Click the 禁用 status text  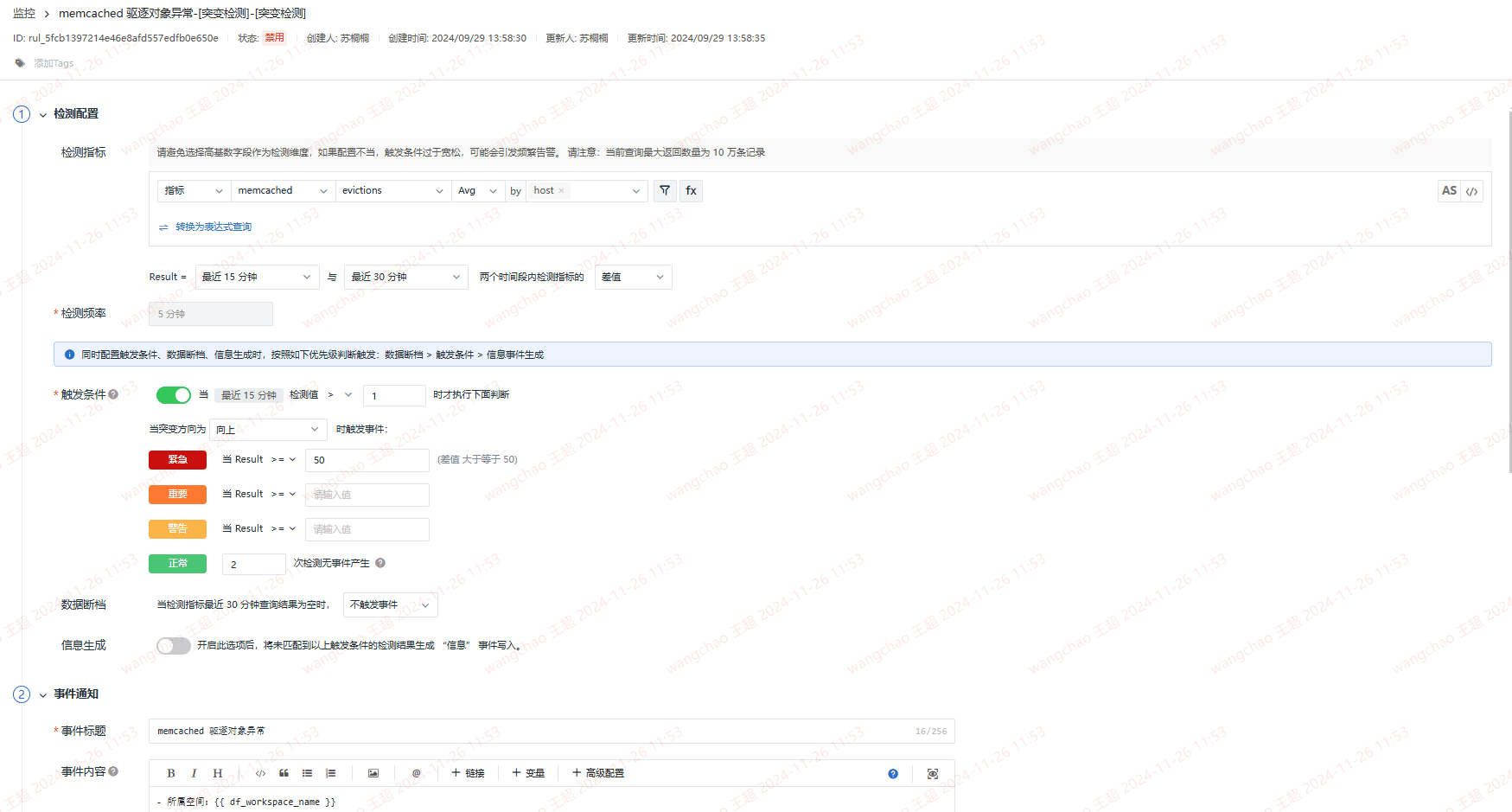point(275,38)
